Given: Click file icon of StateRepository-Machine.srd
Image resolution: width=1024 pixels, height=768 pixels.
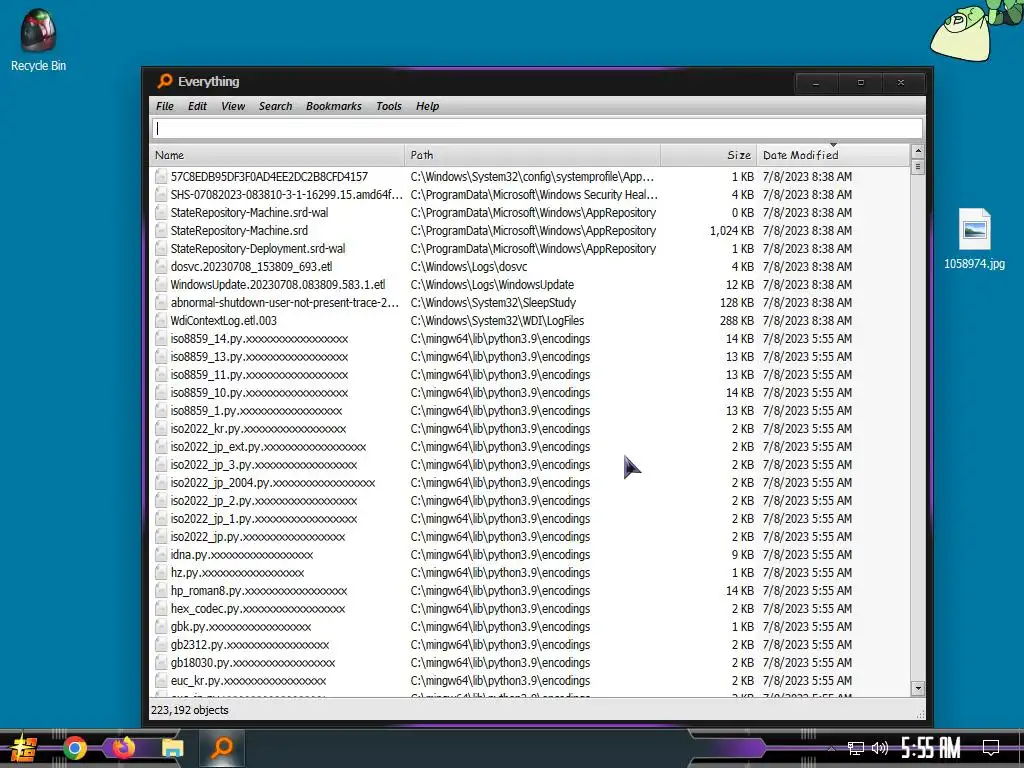Looking at the screenshot, I should [x=161, y=231].
